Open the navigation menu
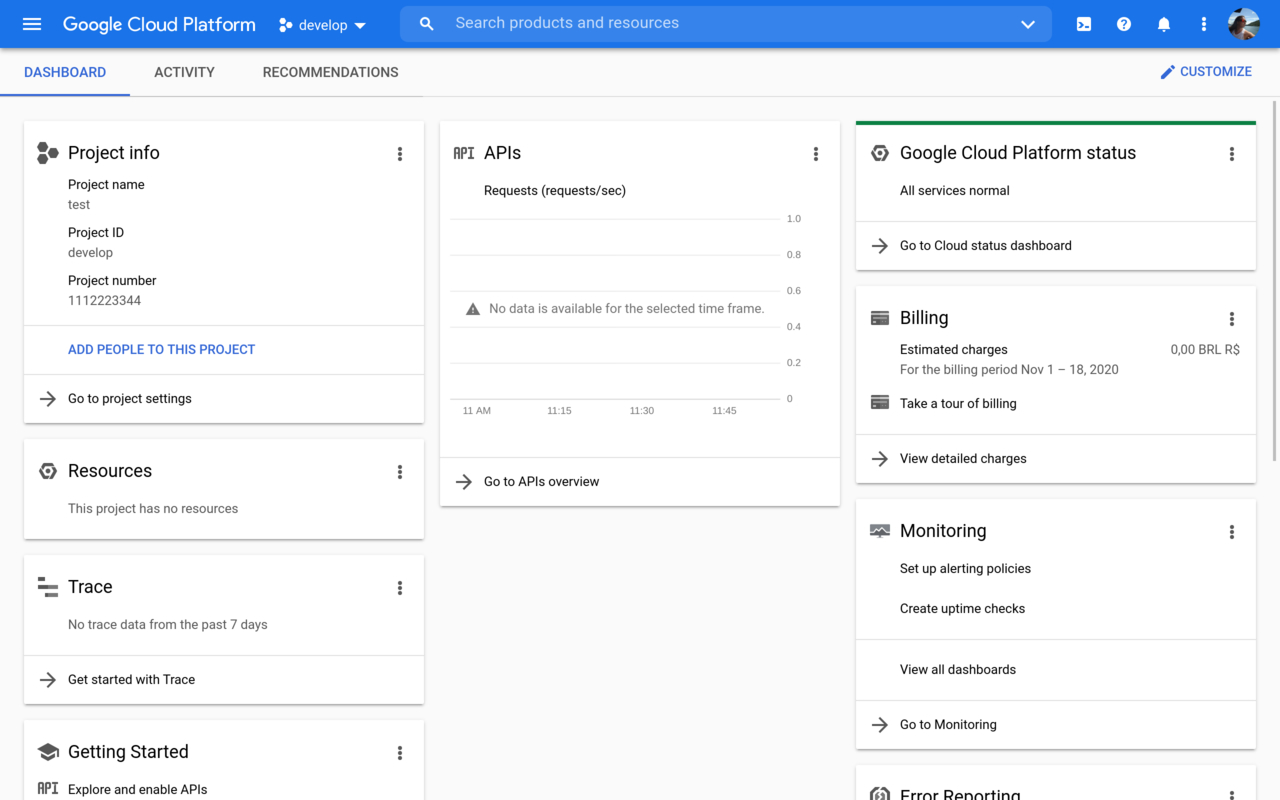The image size is (1280, 800). click(x=29, y=24)
